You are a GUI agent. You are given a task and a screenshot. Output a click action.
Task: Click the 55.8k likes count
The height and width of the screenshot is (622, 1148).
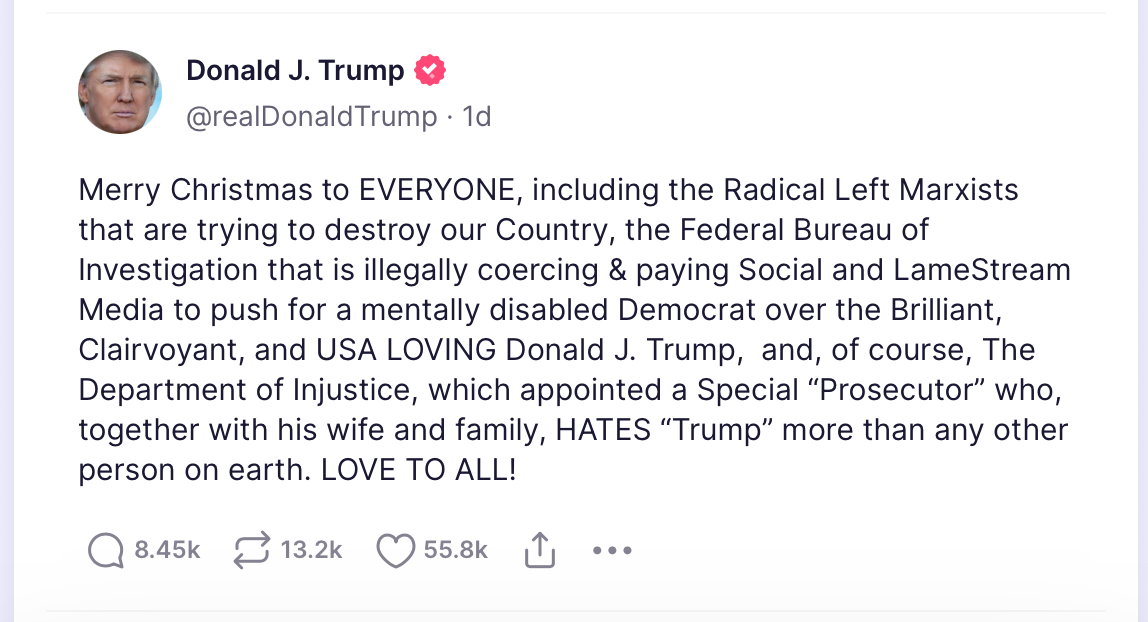click(x=455, y=550)
